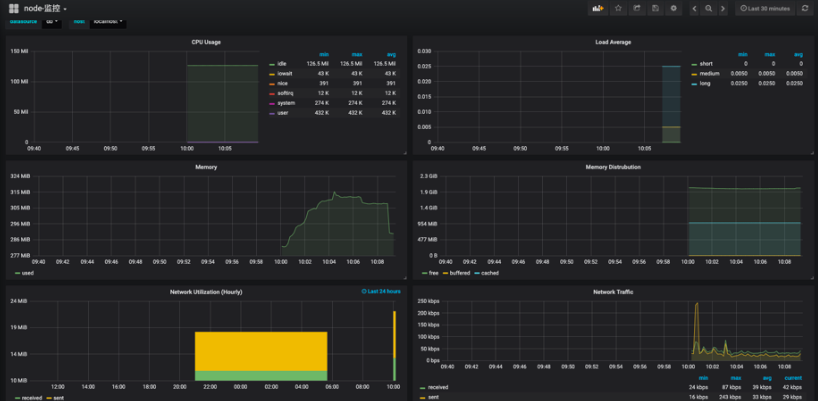Image resolution: width=818 pixels, height=401 pixels.
Task: Click the green received bar in Network Utilization
Action: [x=261, y=375]
